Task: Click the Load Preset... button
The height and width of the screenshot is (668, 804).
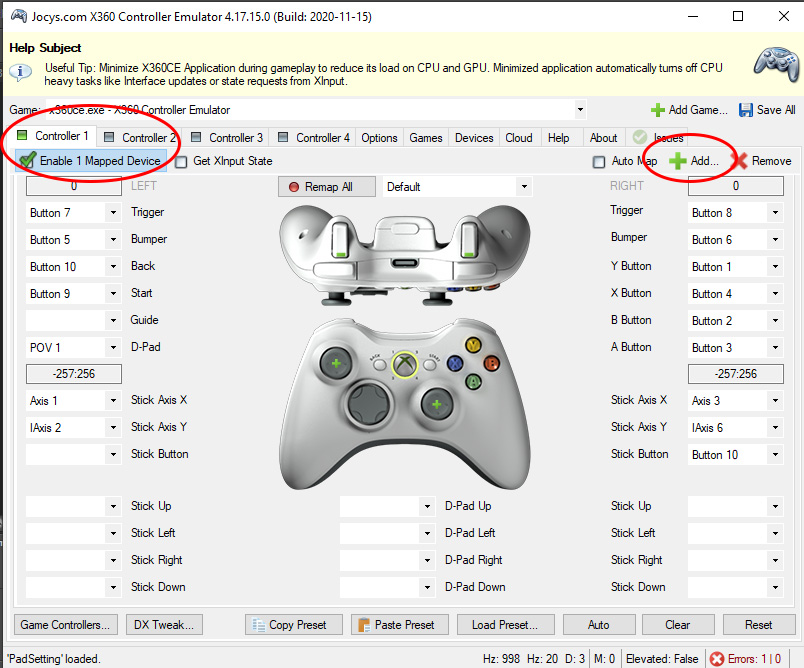Action: tap(506, 625)
